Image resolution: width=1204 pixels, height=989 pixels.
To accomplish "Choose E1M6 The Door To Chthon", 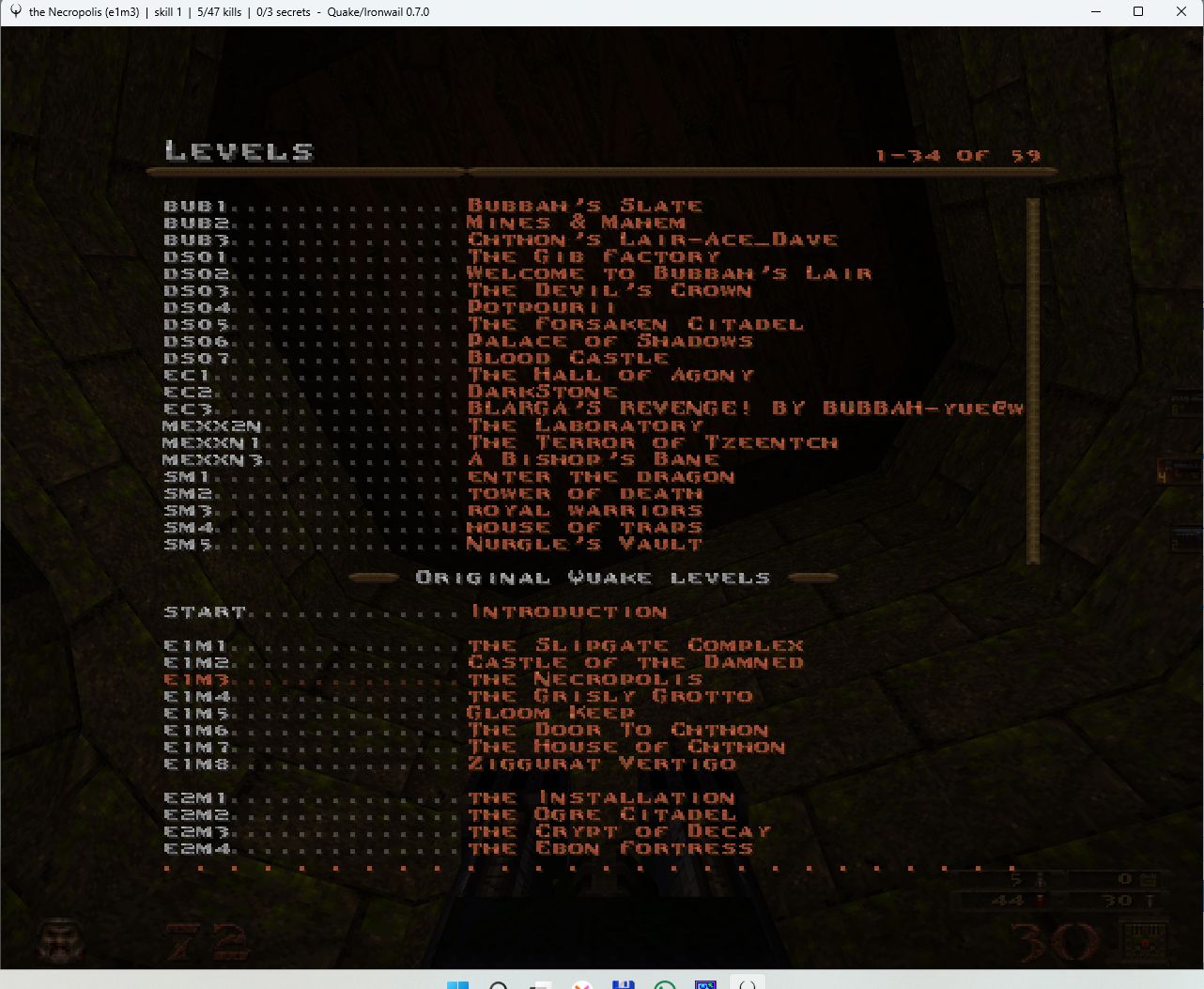I will point(467,730).
